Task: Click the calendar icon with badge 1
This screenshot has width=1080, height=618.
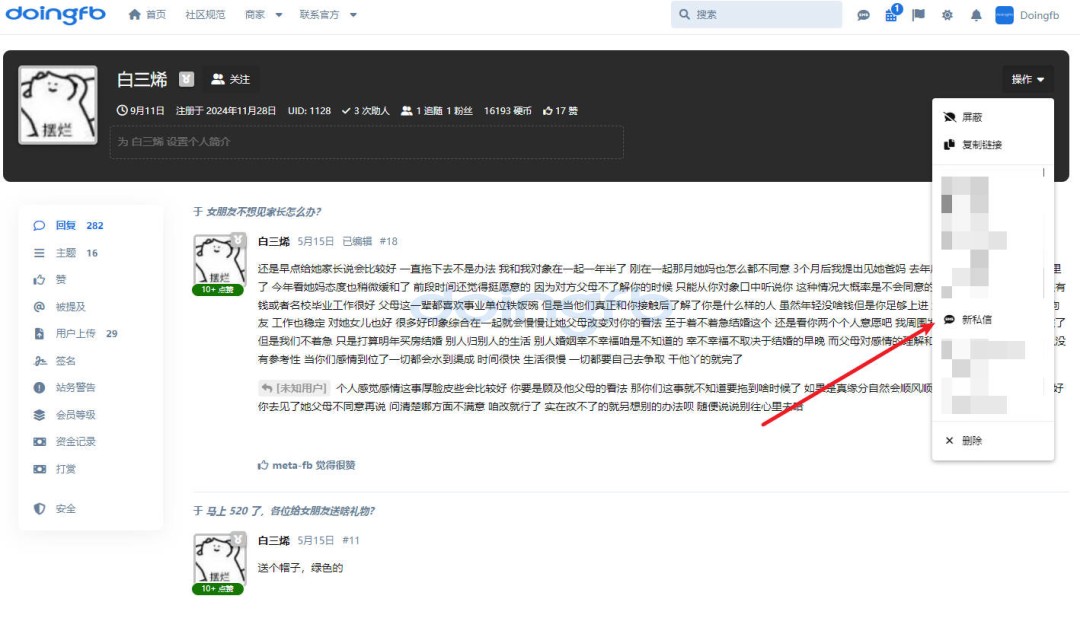Action: 891,15
